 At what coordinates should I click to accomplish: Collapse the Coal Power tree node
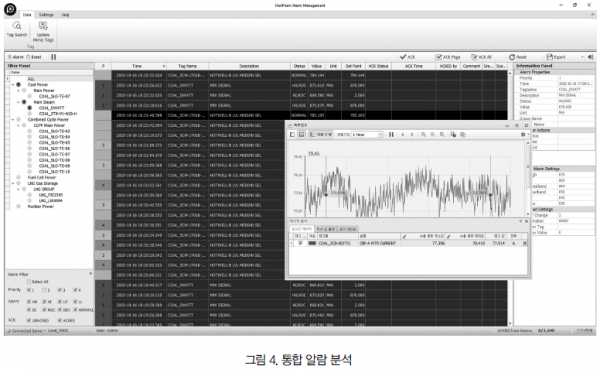13,85
